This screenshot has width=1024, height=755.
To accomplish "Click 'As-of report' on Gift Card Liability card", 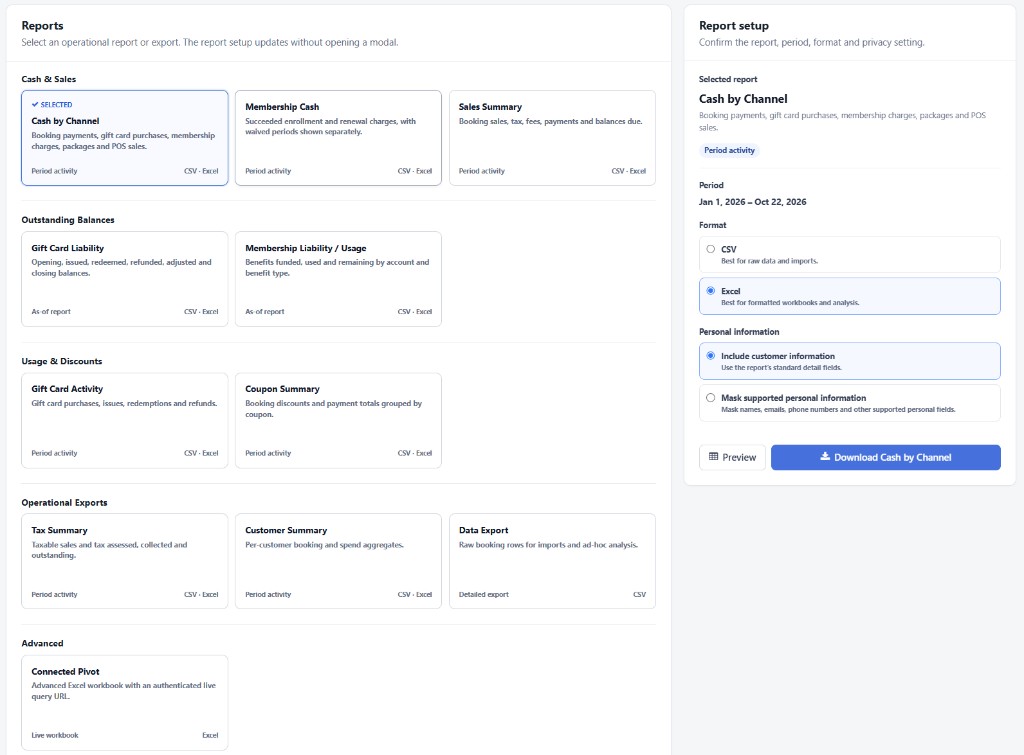I will pyautogui.click(x=51, y=312).
